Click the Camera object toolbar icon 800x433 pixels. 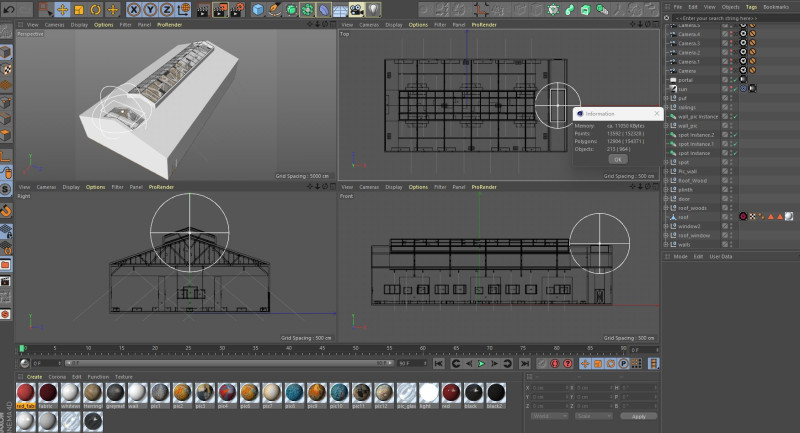coord(355,9)
